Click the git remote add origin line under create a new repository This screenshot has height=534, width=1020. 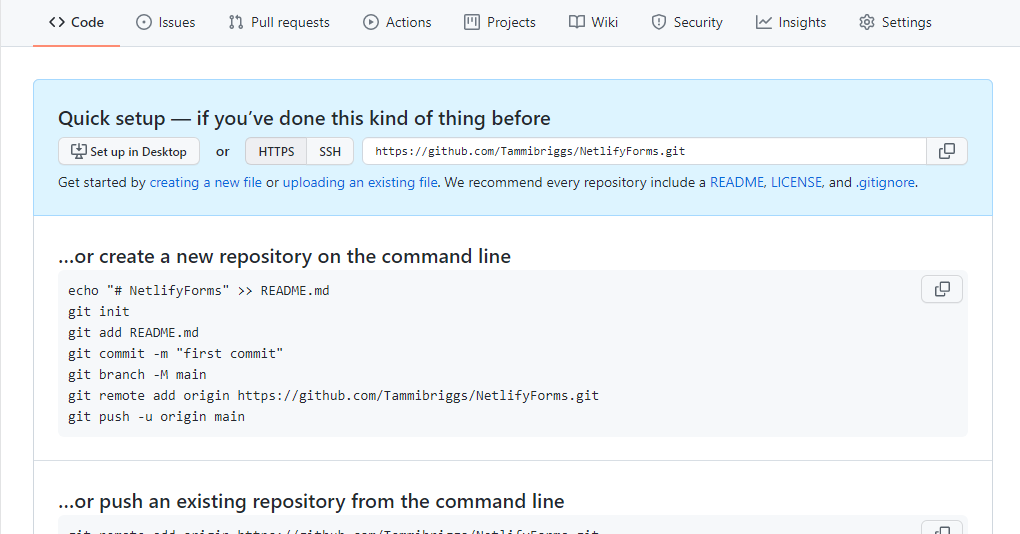point(333,395)
